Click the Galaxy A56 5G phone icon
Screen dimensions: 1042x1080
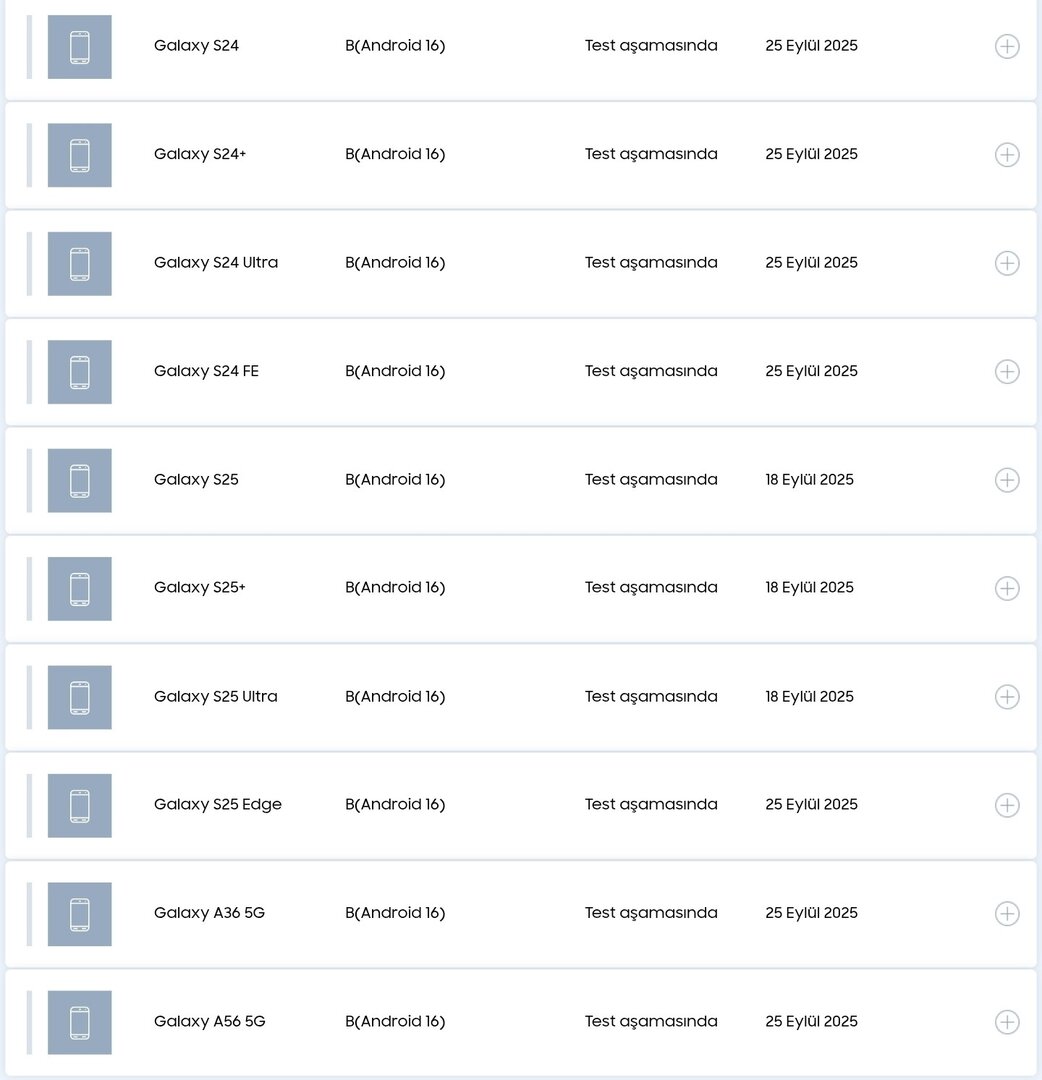pyautogui.click(x=80, y=1022)
